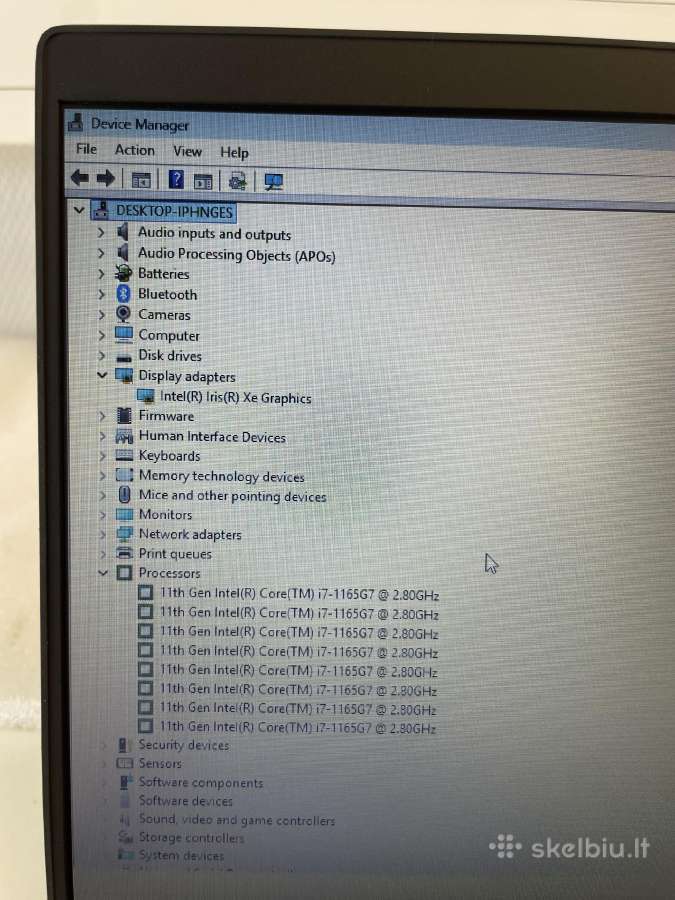The height and width of the screenshot is (900, 675).
Task: Click the Update driver toolbar icon
Action: click(x=238, y=181)
